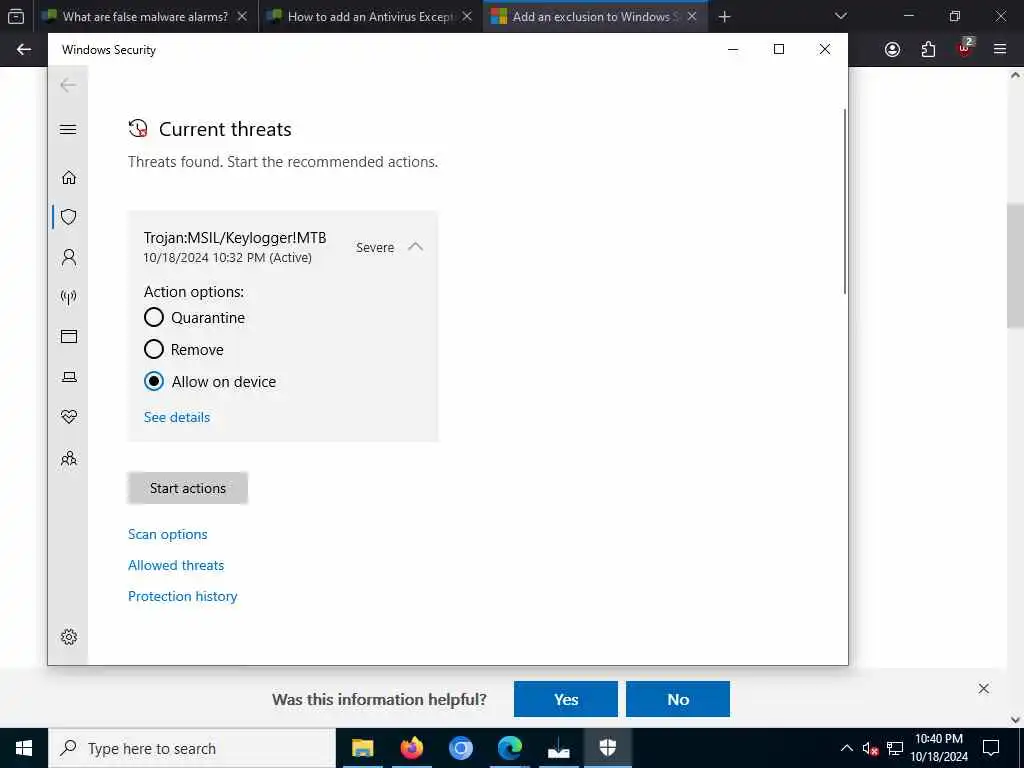Viewport: 1024px width, 768px height.
Task: Maximize the Windows Security window
Action: (x=778, y=49)
